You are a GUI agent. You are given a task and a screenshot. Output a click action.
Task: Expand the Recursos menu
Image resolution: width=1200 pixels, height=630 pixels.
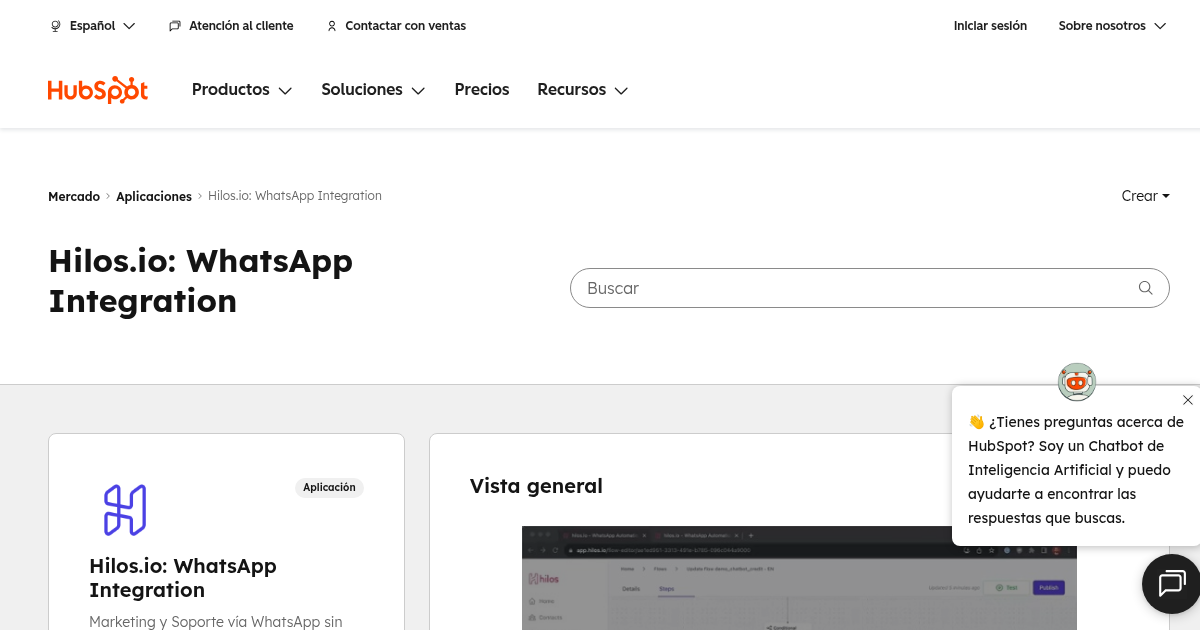[x=583, y=90]
